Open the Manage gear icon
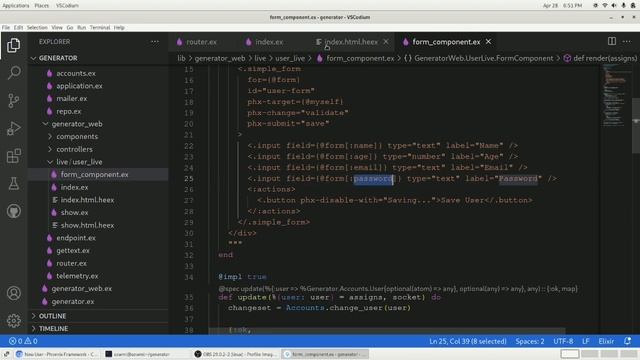The width and height of the screenshot is (640, 360). pos(13,320)
